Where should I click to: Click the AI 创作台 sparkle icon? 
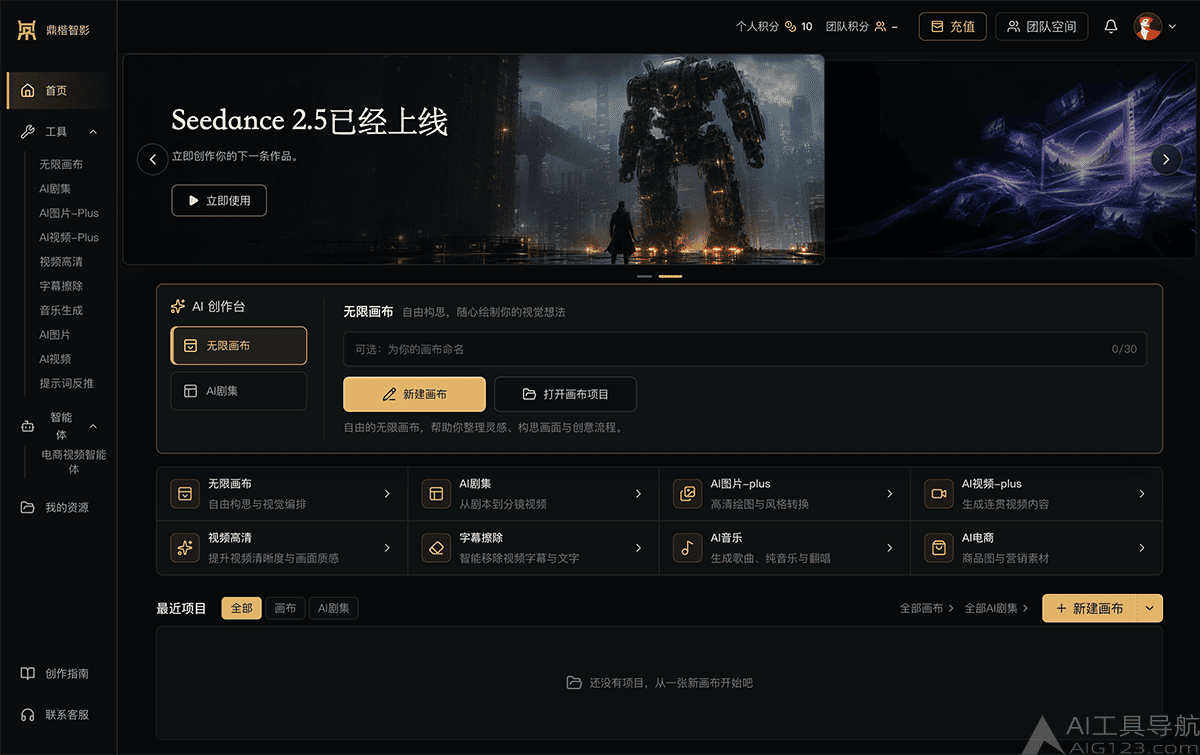(178, 306)
